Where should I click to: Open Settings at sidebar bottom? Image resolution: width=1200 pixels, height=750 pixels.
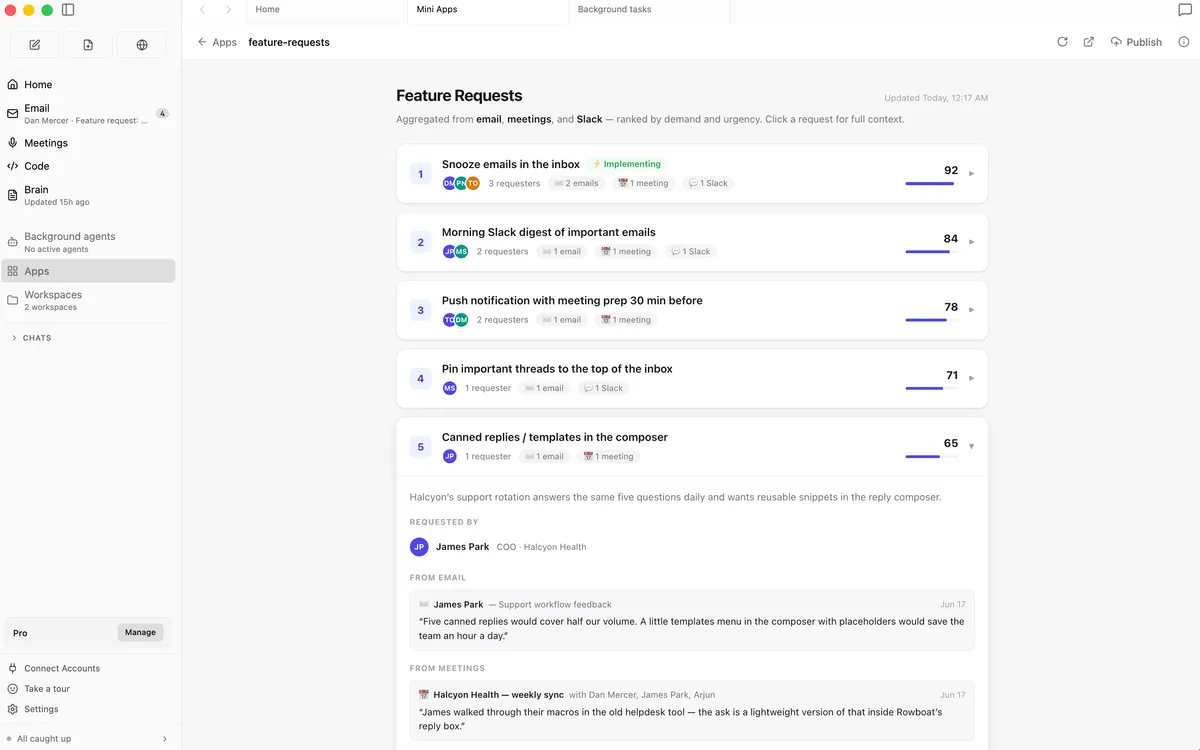point(33,709)
